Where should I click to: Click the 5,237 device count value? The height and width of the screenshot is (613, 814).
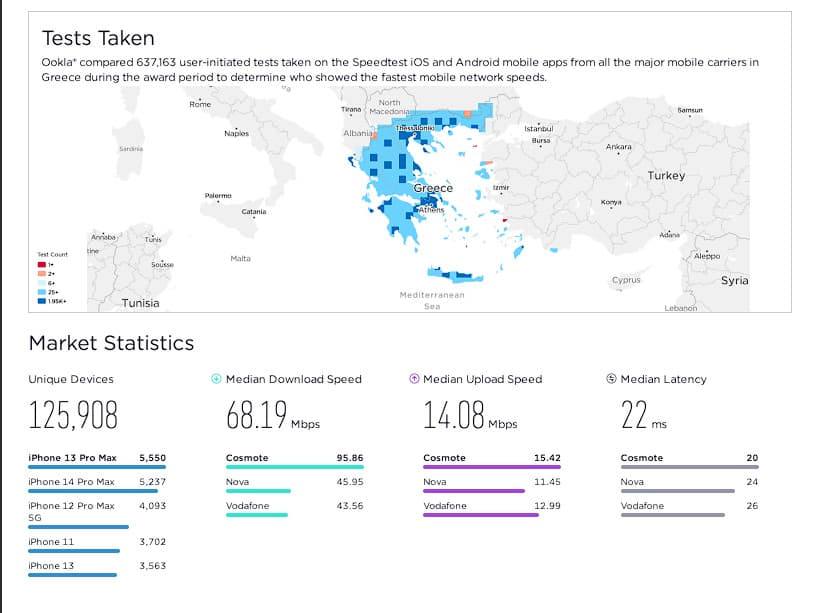pyautogui.click(x=153, y=482)
